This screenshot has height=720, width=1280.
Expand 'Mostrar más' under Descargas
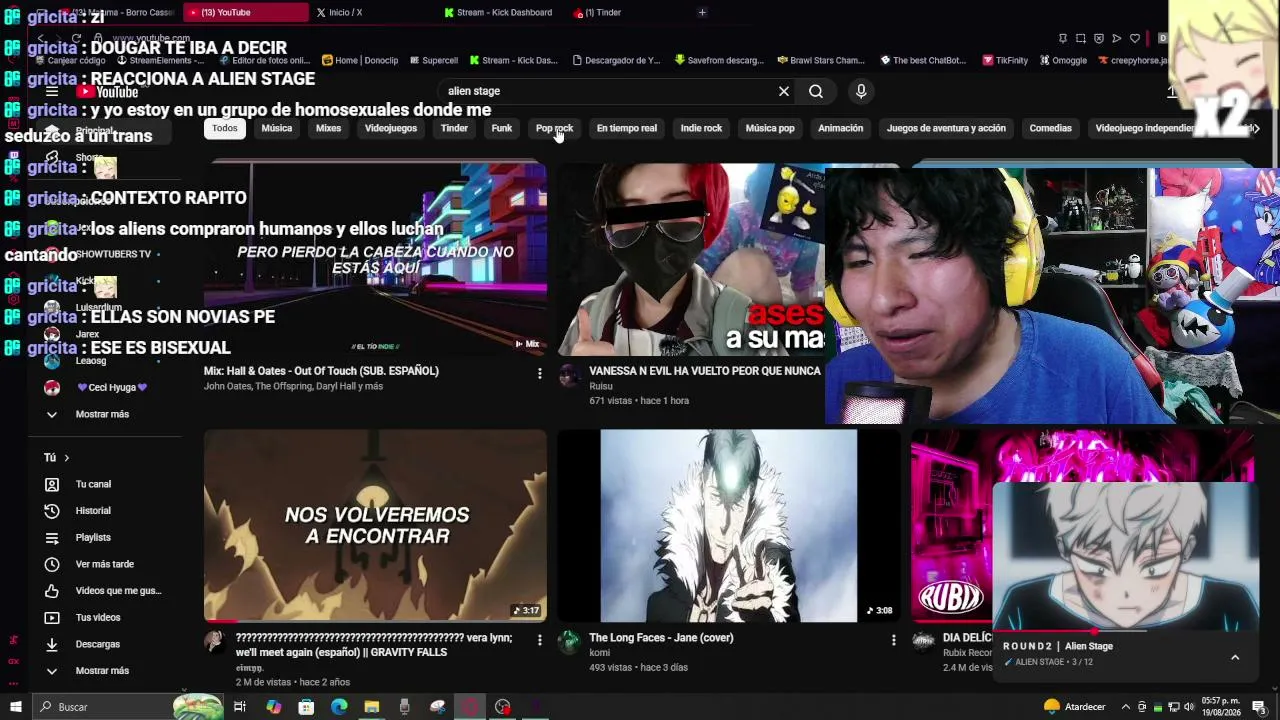click(x=105, y=671)
